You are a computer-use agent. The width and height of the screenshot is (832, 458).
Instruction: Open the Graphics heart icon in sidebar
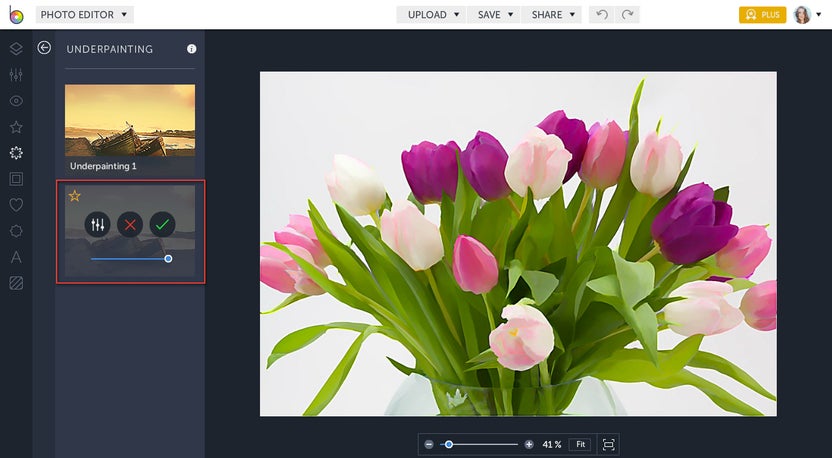tap(16, 205)
